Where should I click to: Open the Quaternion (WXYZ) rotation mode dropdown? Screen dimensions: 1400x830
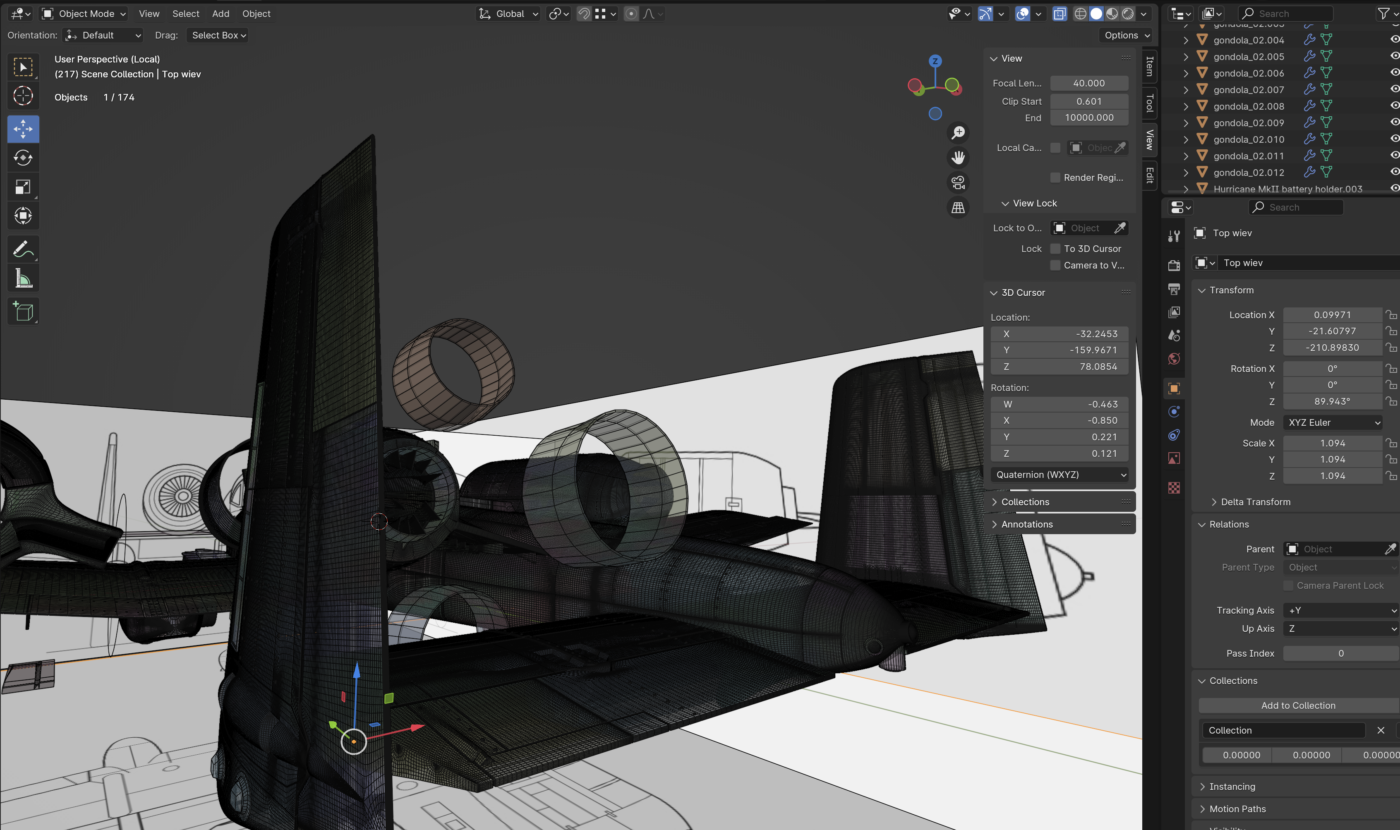[1059, 474]
